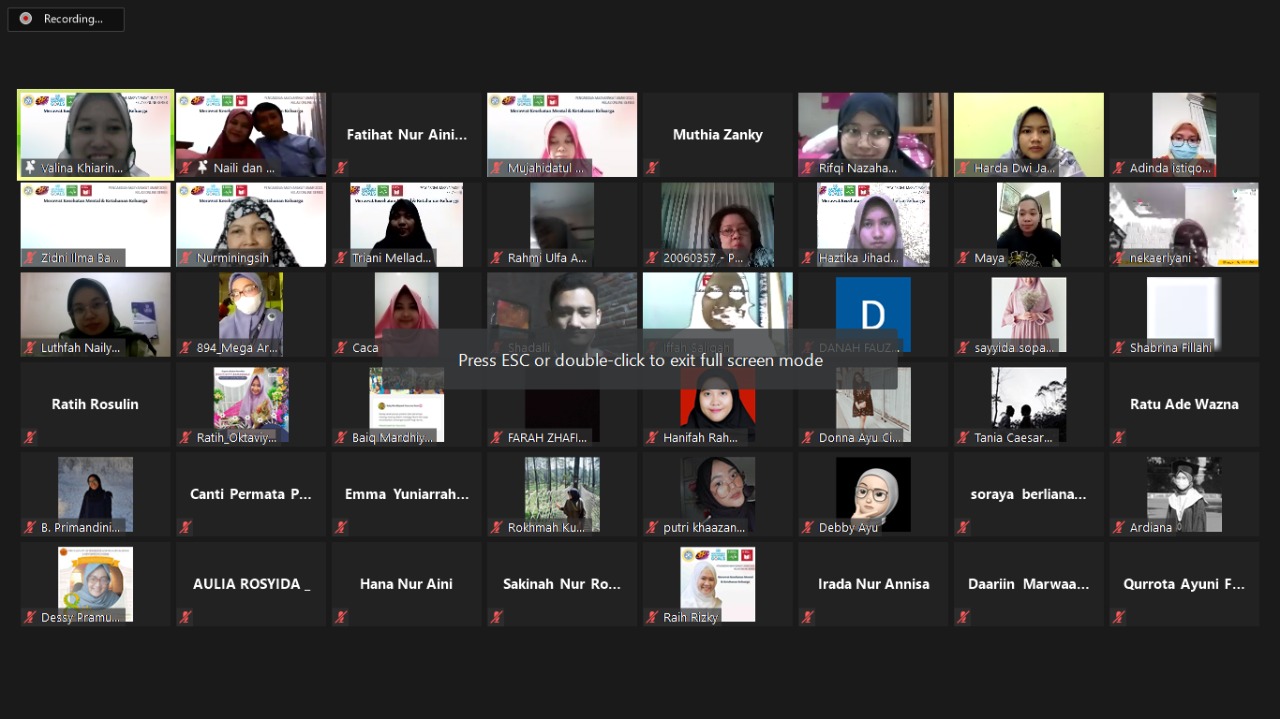
Task: Click the pin icon on Valina Khiarin tile
Action: pos(30,168)
